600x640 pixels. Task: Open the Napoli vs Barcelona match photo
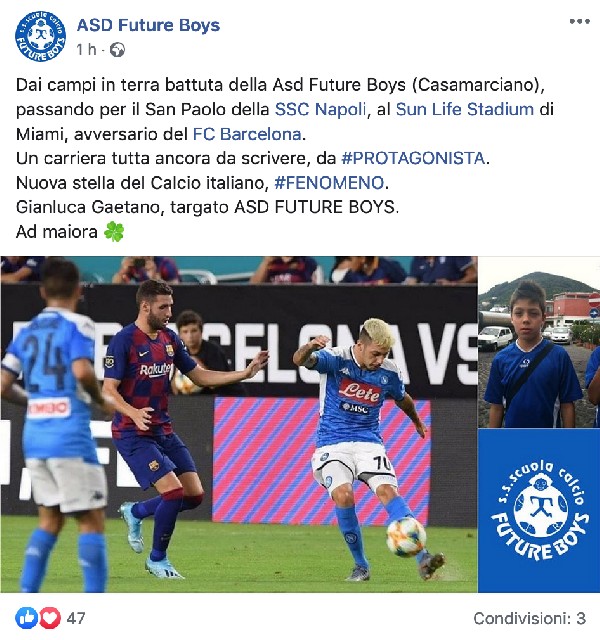point(239,424)
